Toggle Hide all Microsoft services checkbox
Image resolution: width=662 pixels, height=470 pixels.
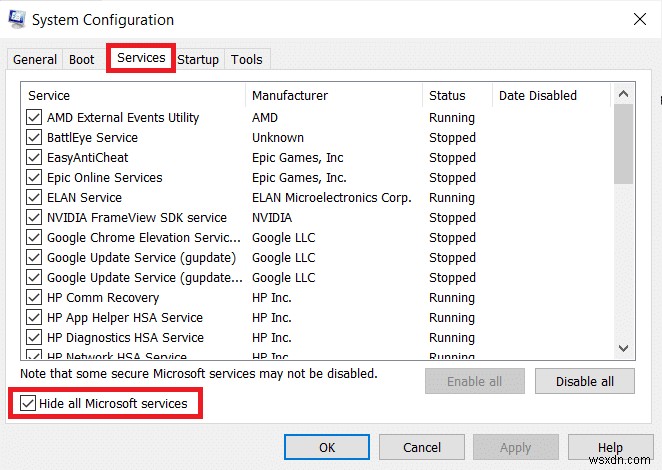click(x=29, y=404)
